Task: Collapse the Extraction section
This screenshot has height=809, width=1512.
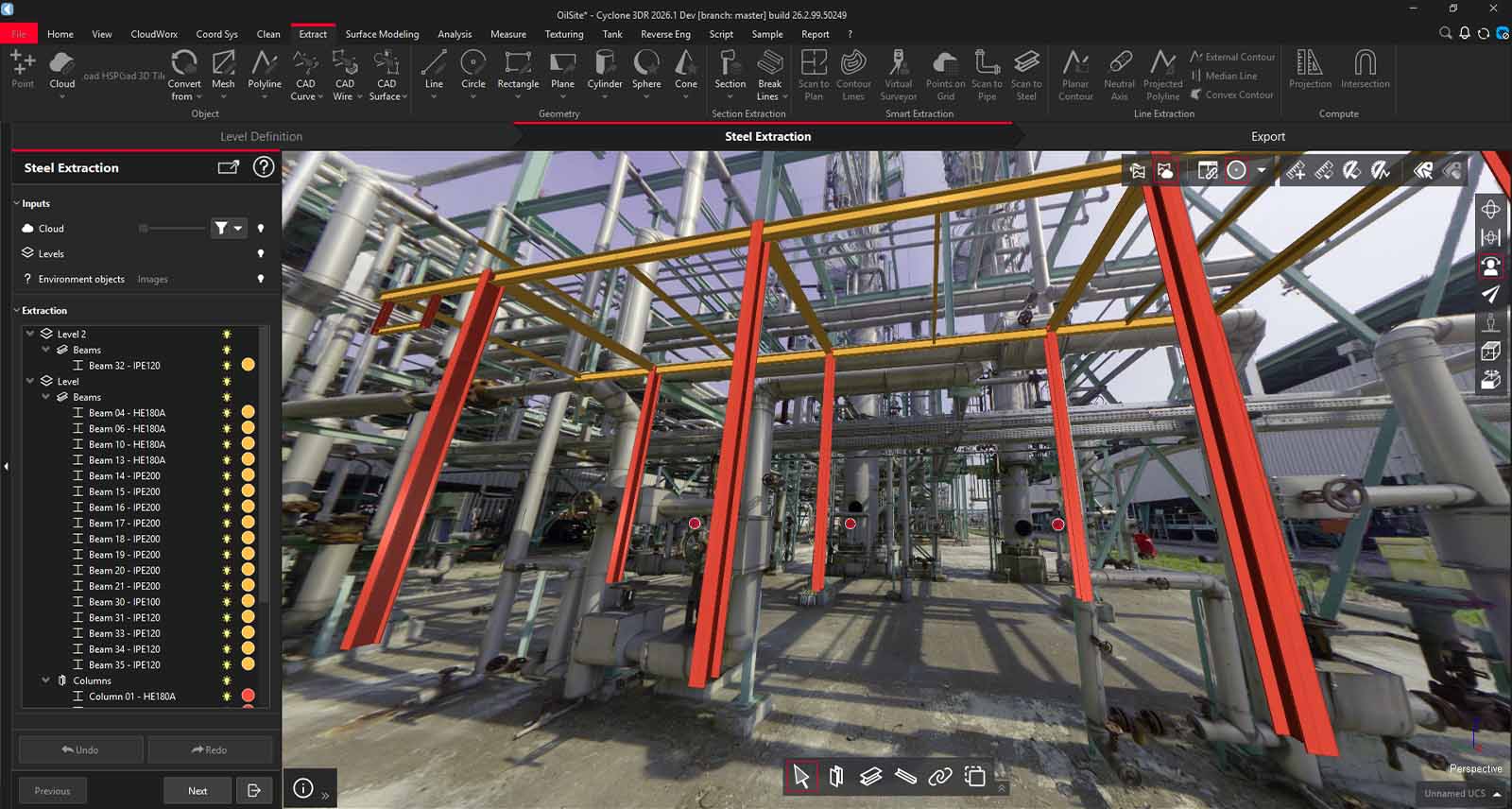Action: pos(17,310)
